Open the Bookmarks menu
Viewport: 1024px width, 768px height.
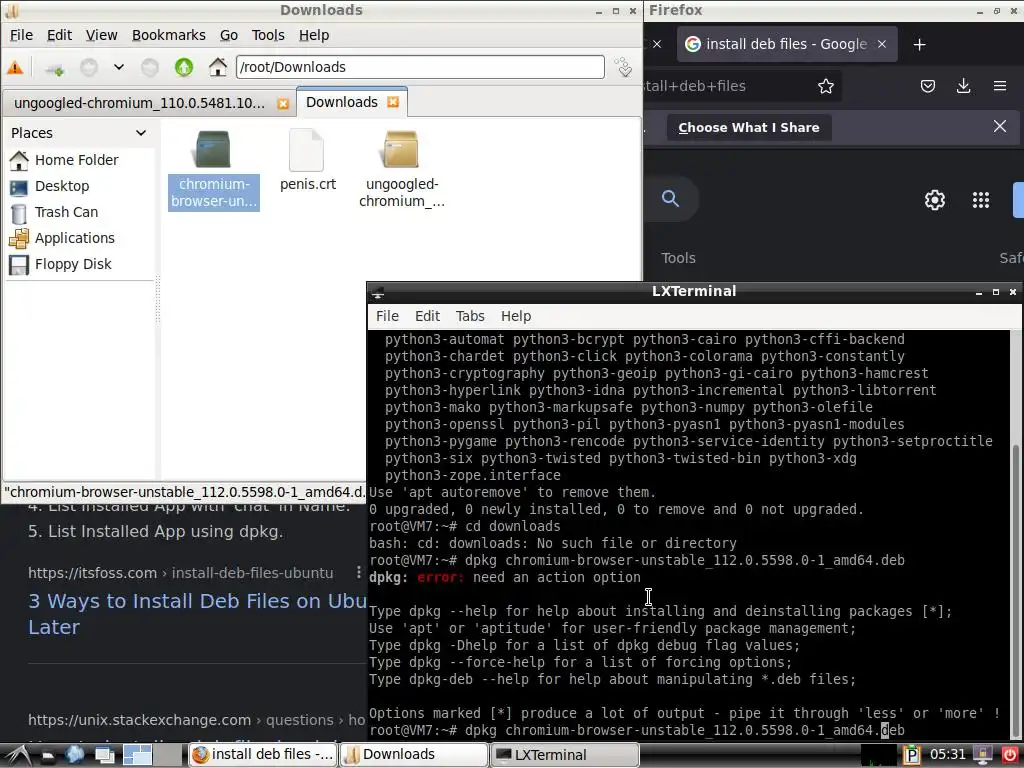(x=168, y=35)
